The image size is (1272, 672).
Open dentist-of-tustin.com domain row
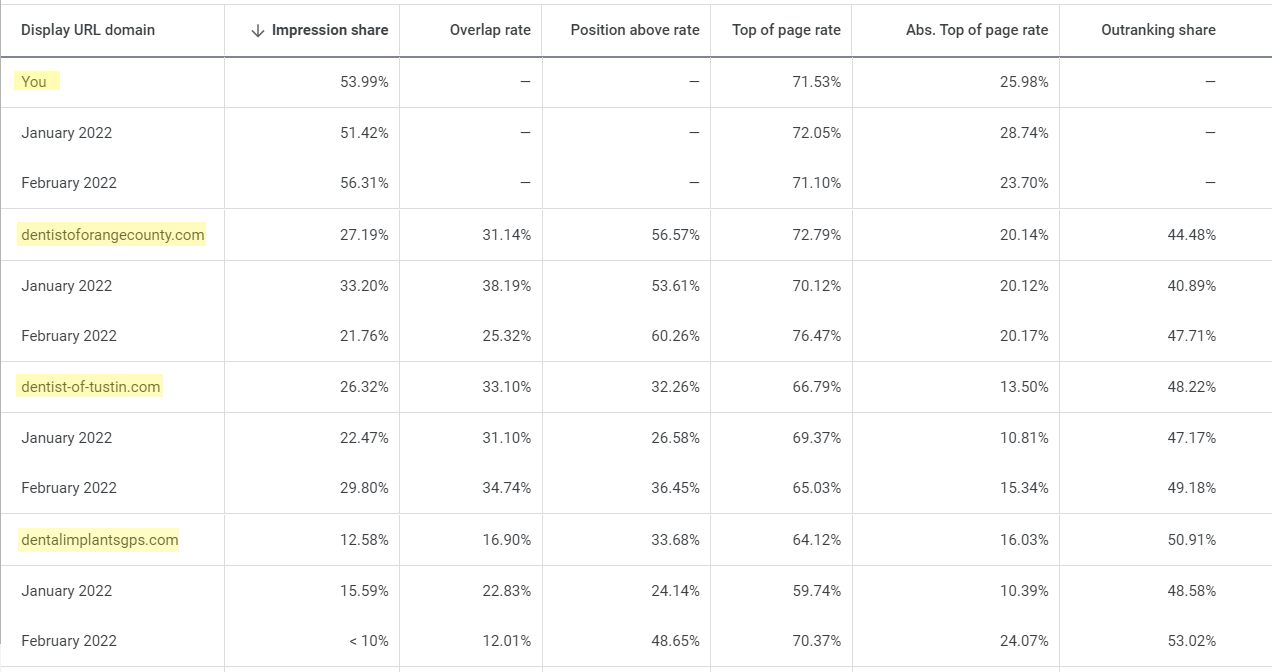click(89, 386)
